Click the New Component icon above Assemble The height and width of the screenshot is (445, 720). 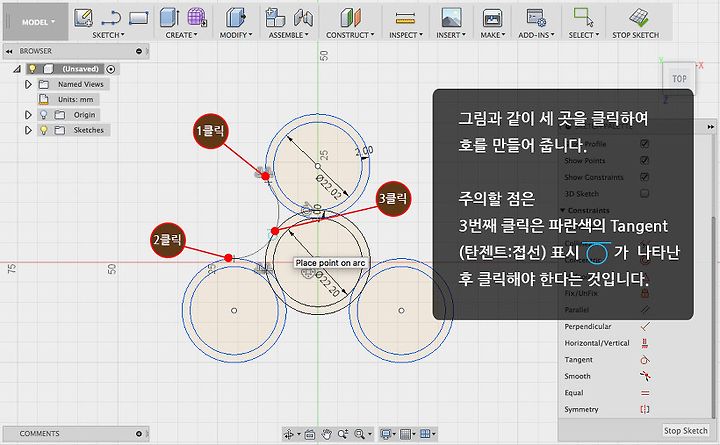275,18
